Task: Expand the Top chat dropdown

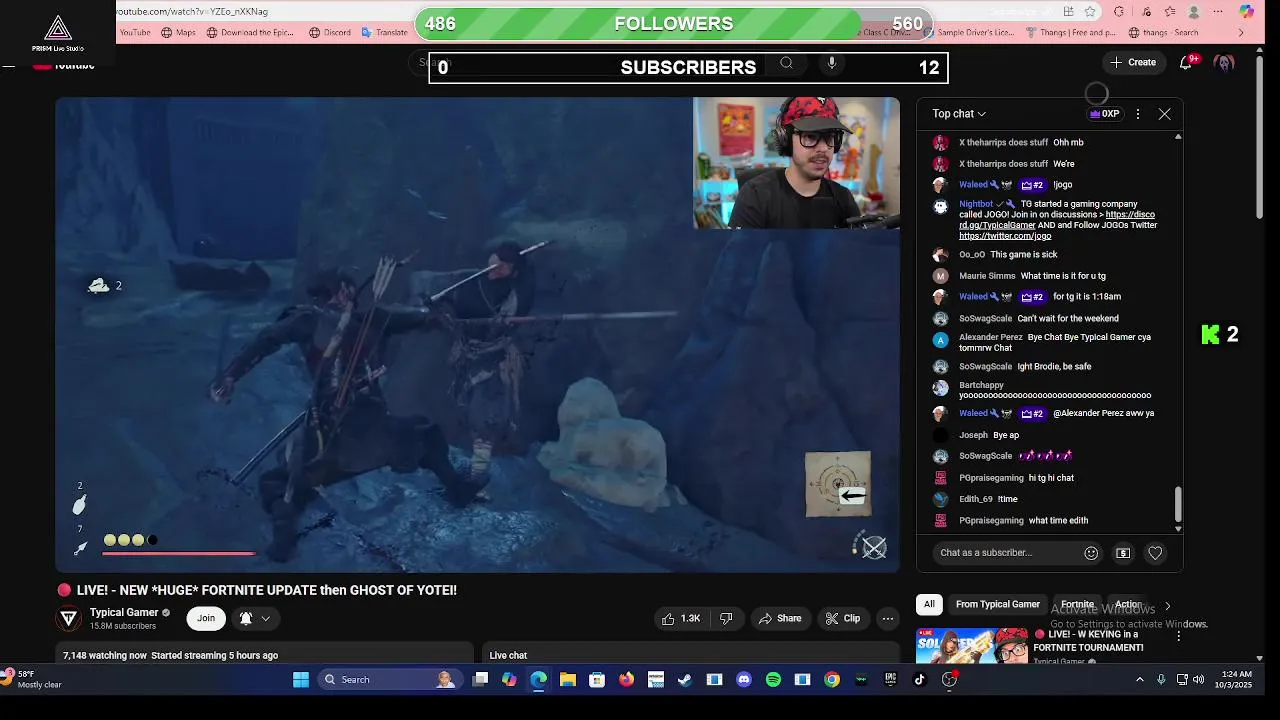Action: 959,114
